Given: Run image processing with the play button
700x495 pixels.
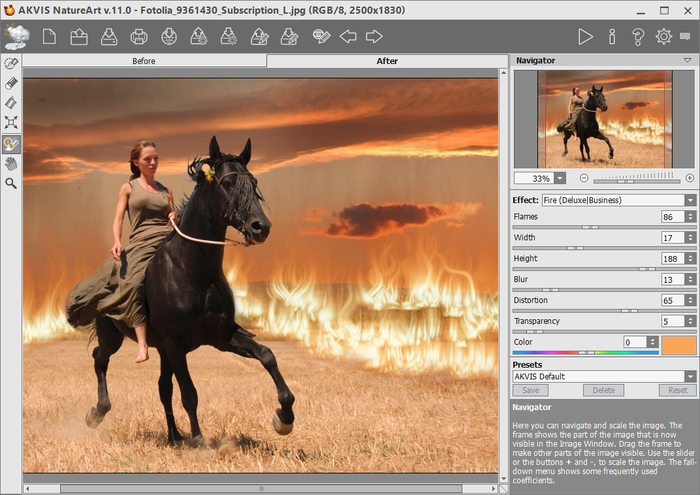Looking at the screenshot, I should (585, 37).
